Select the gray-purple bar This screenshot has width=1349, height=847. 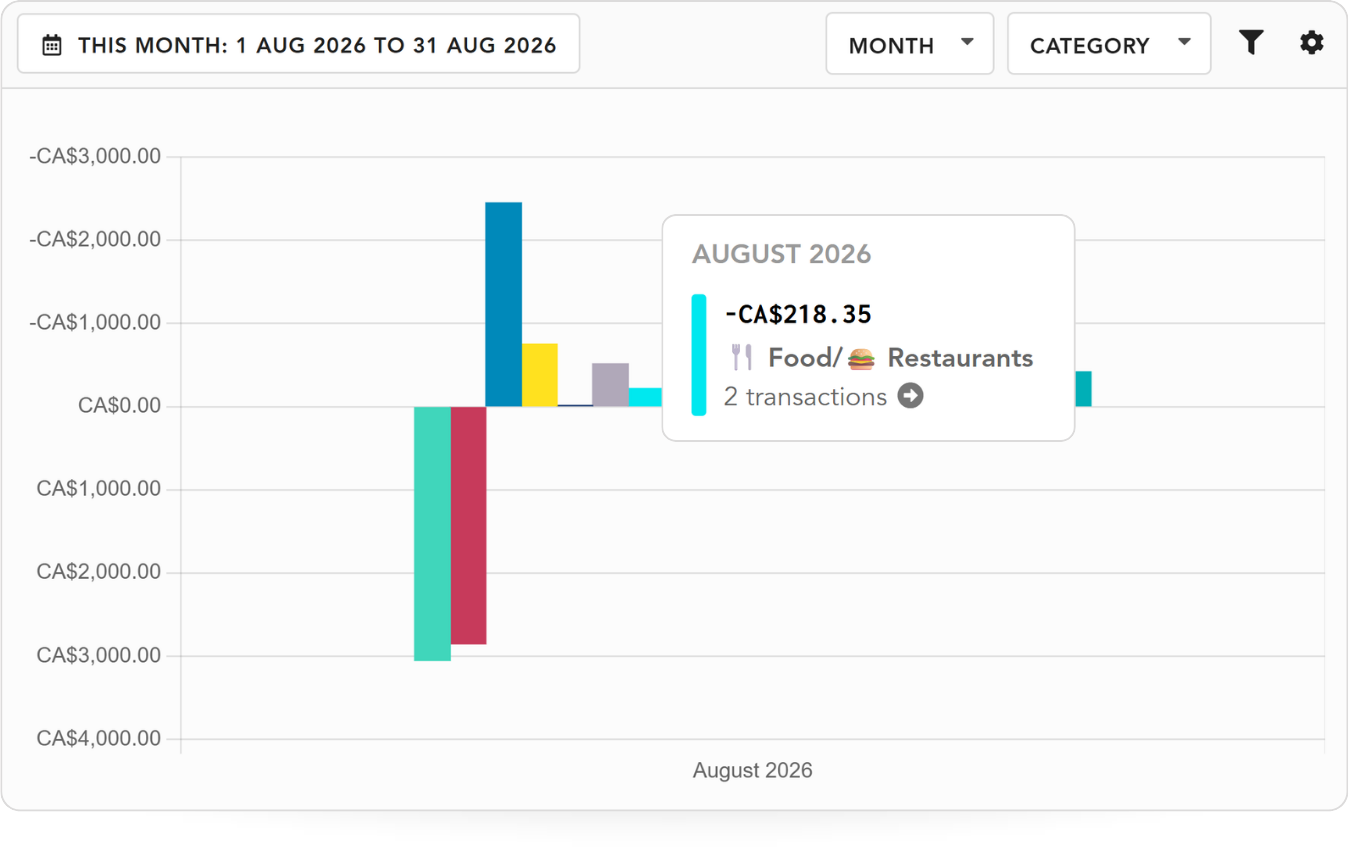click(611, 385)
